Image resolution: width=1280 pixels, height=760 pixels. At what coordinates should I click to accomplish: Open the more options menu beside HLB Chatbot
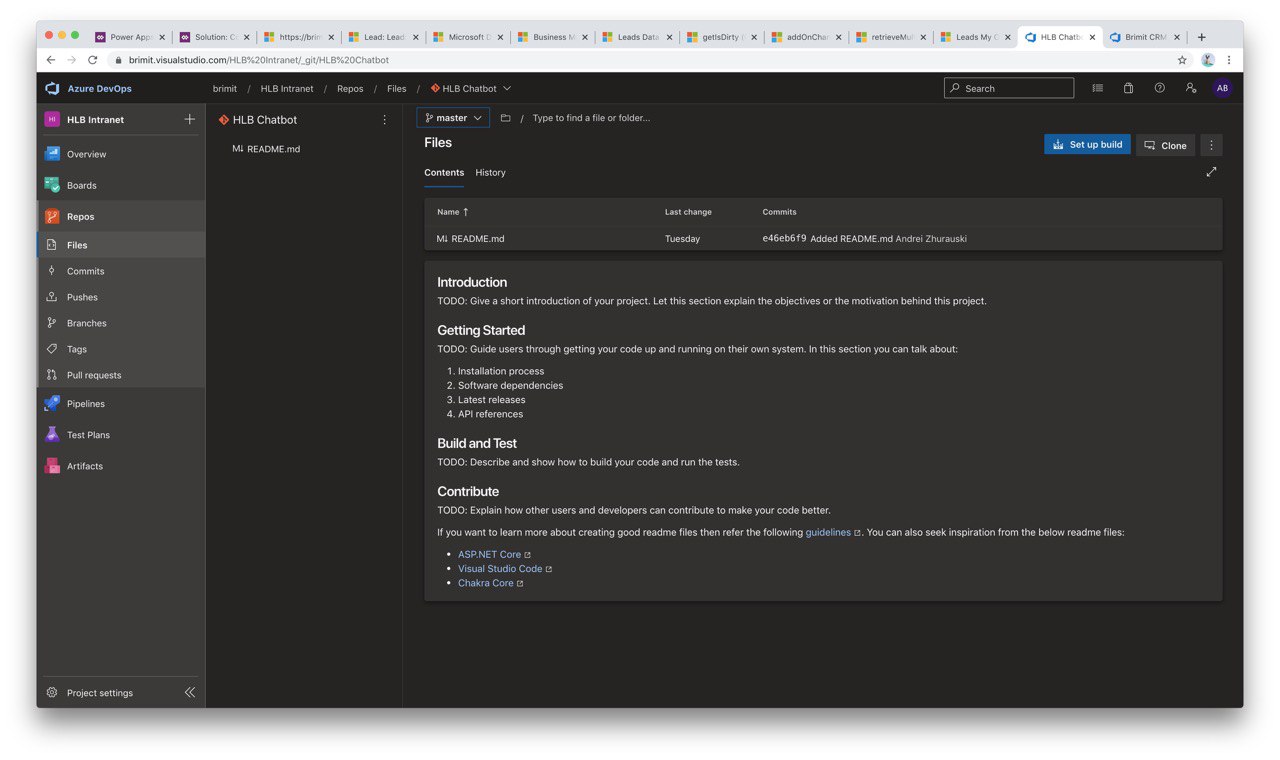coord(385,119)
